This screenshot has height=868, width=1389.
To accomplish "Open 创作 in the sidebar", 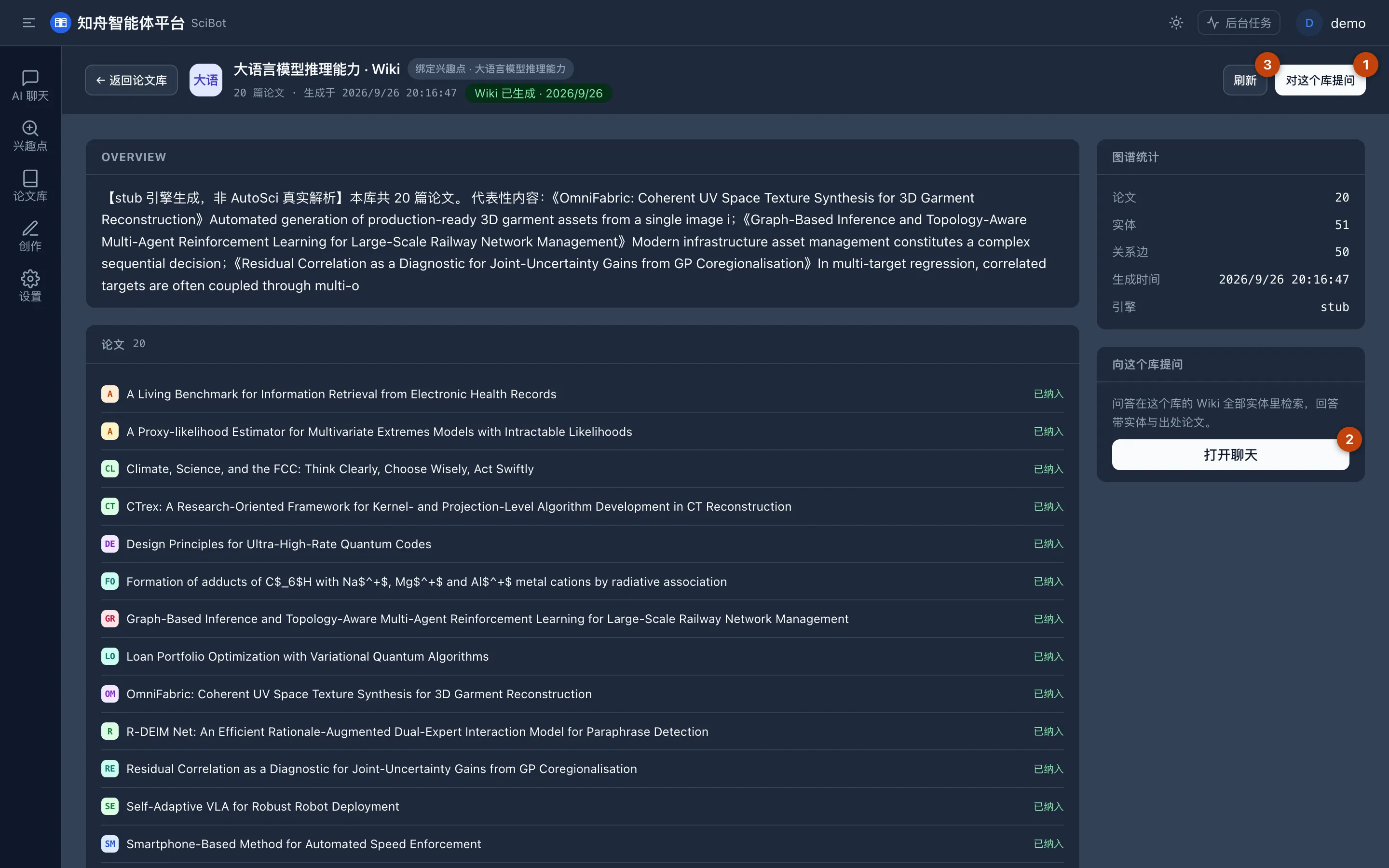I will [30, 236].
